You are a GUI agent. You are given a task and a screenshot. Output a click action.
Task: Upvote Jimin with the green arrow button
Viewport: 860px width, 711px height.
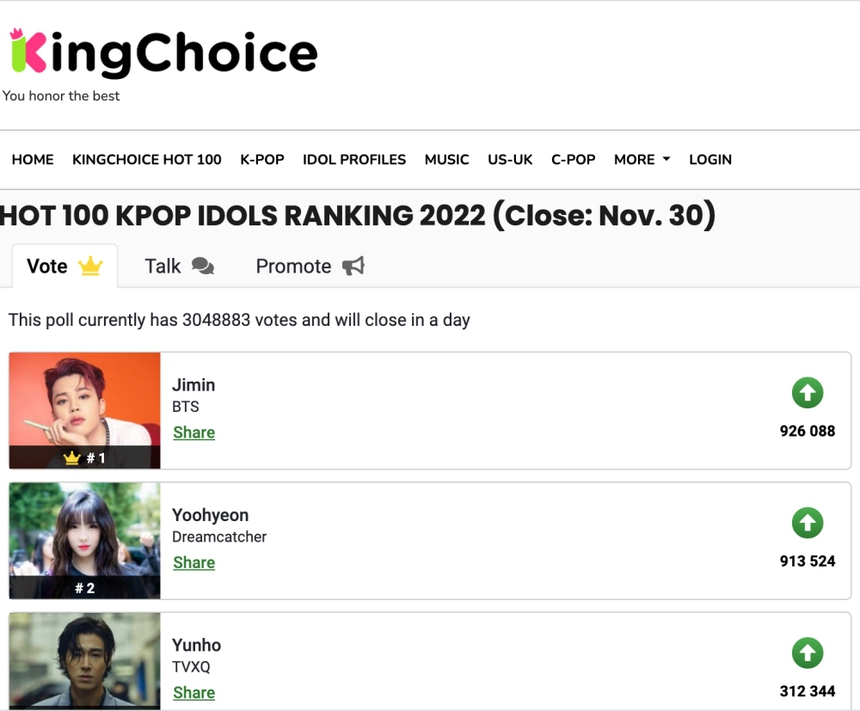coord(807,393)
